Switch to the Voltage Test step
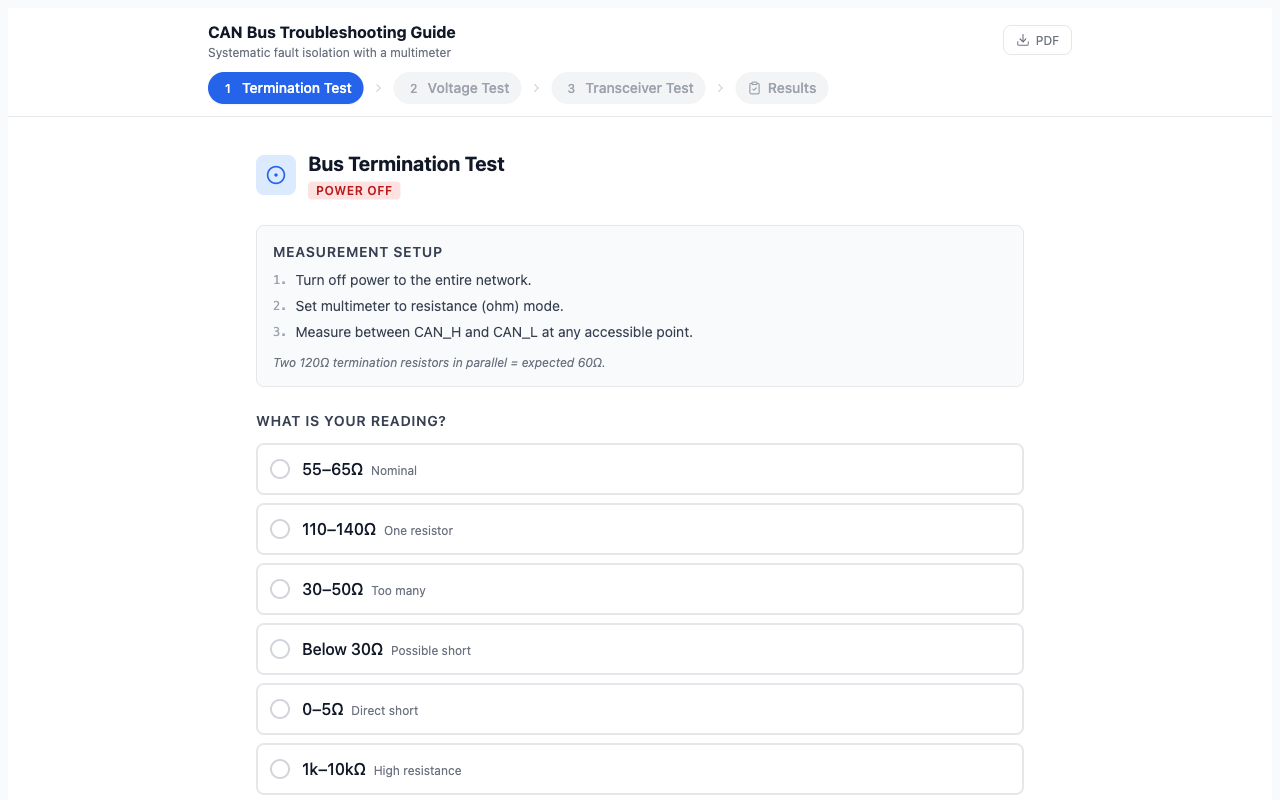1280x800 pixels. (x=458, y=88)
